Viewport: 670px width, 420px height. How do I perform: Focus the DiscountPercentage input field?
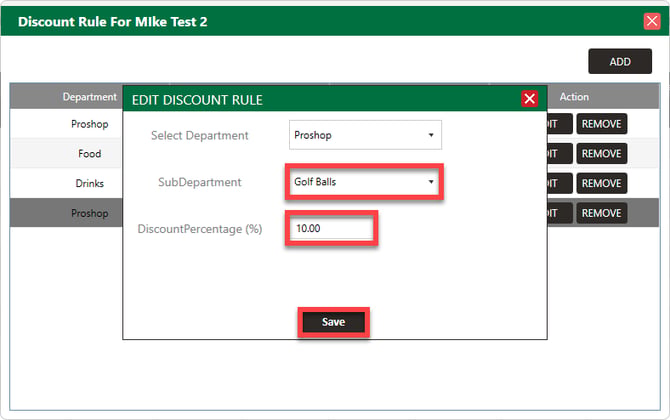(332, 228)
